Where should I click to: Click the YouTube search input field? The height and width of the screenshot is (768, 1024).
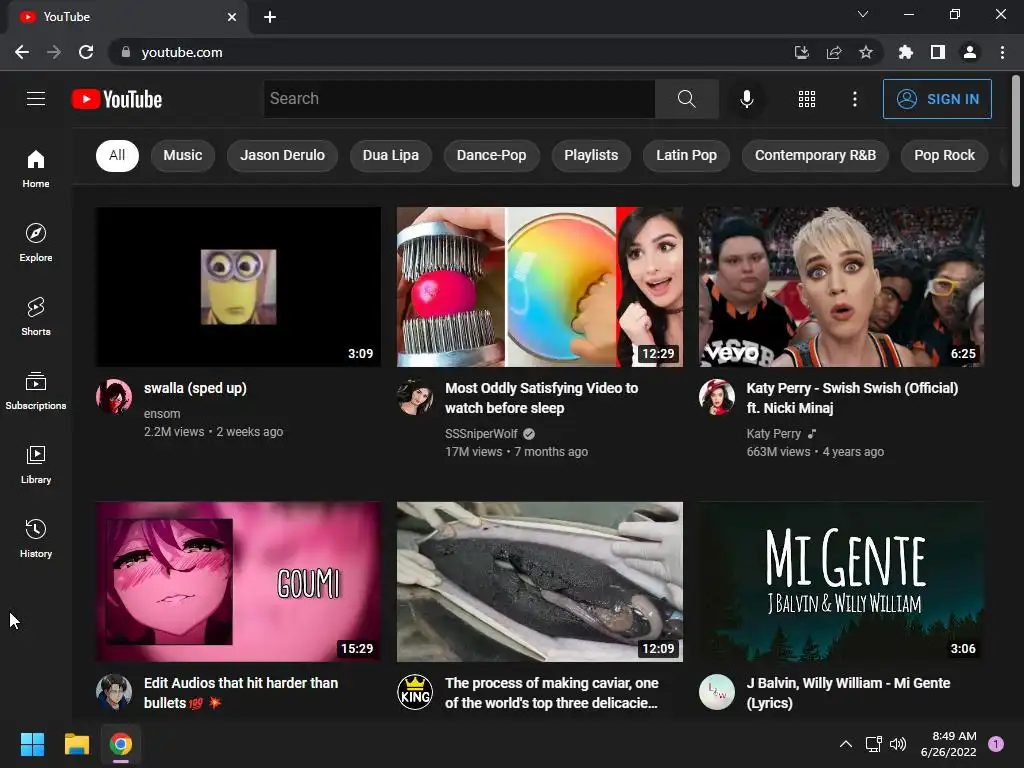tap(459, 99)
